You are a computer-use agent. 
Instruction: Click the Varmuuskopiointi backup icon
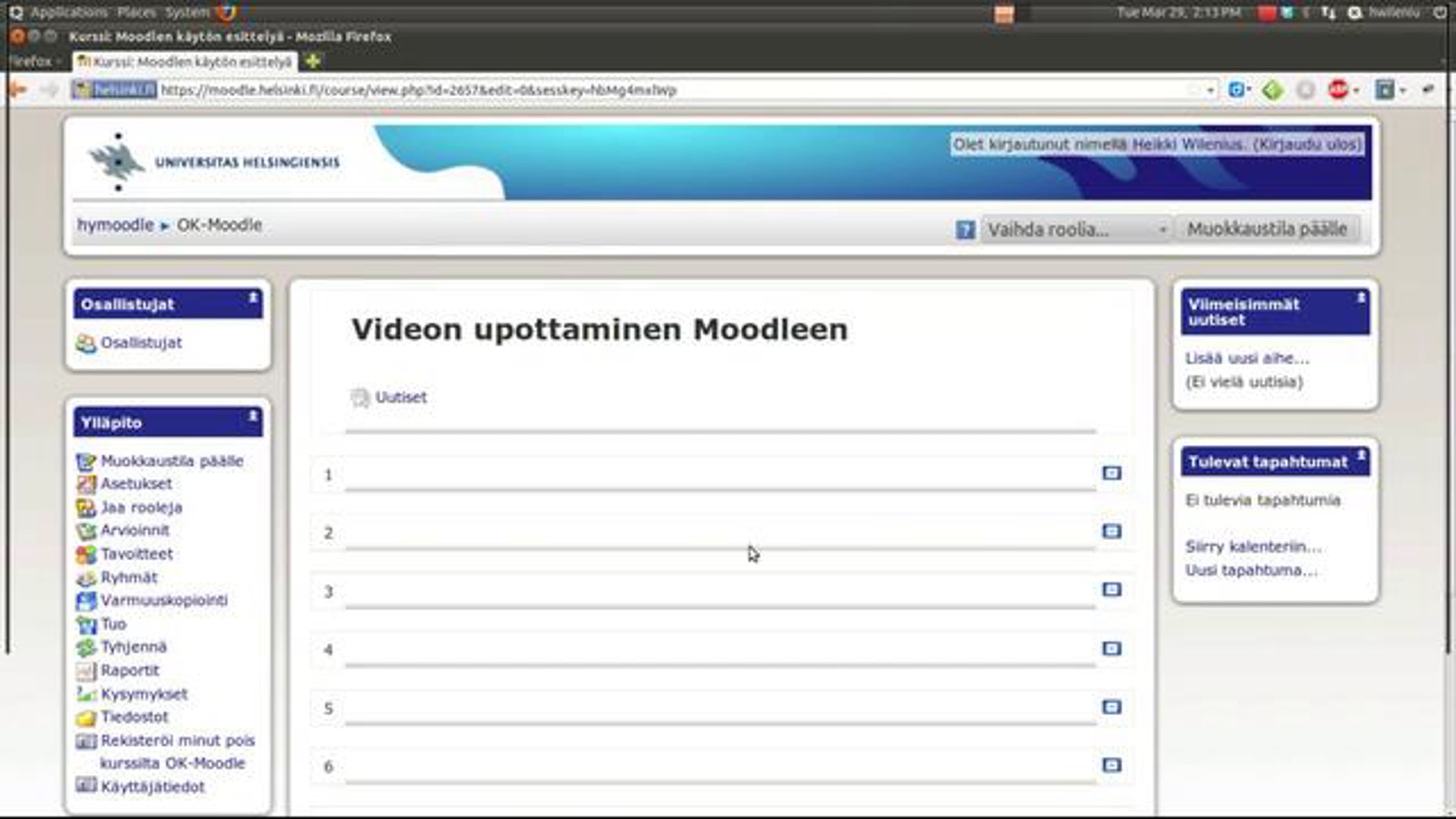click(86, 601)
